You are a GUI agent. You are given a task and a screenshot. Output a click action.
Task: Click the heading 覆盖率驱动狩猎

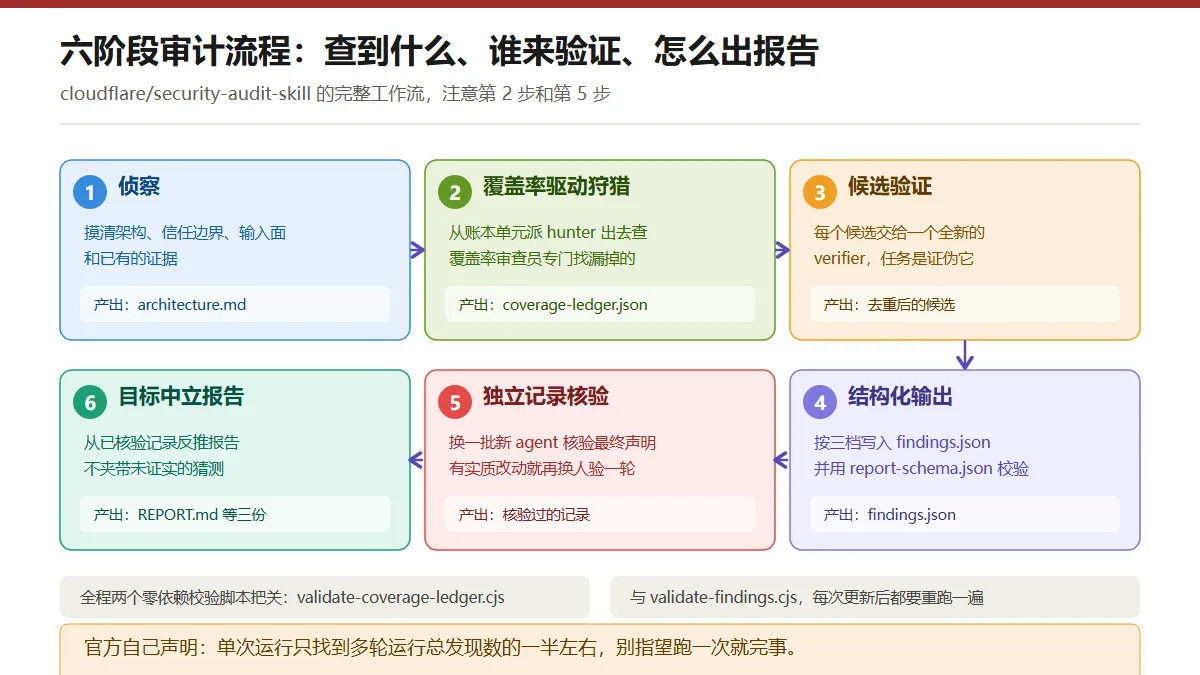(x=557, y=186)
